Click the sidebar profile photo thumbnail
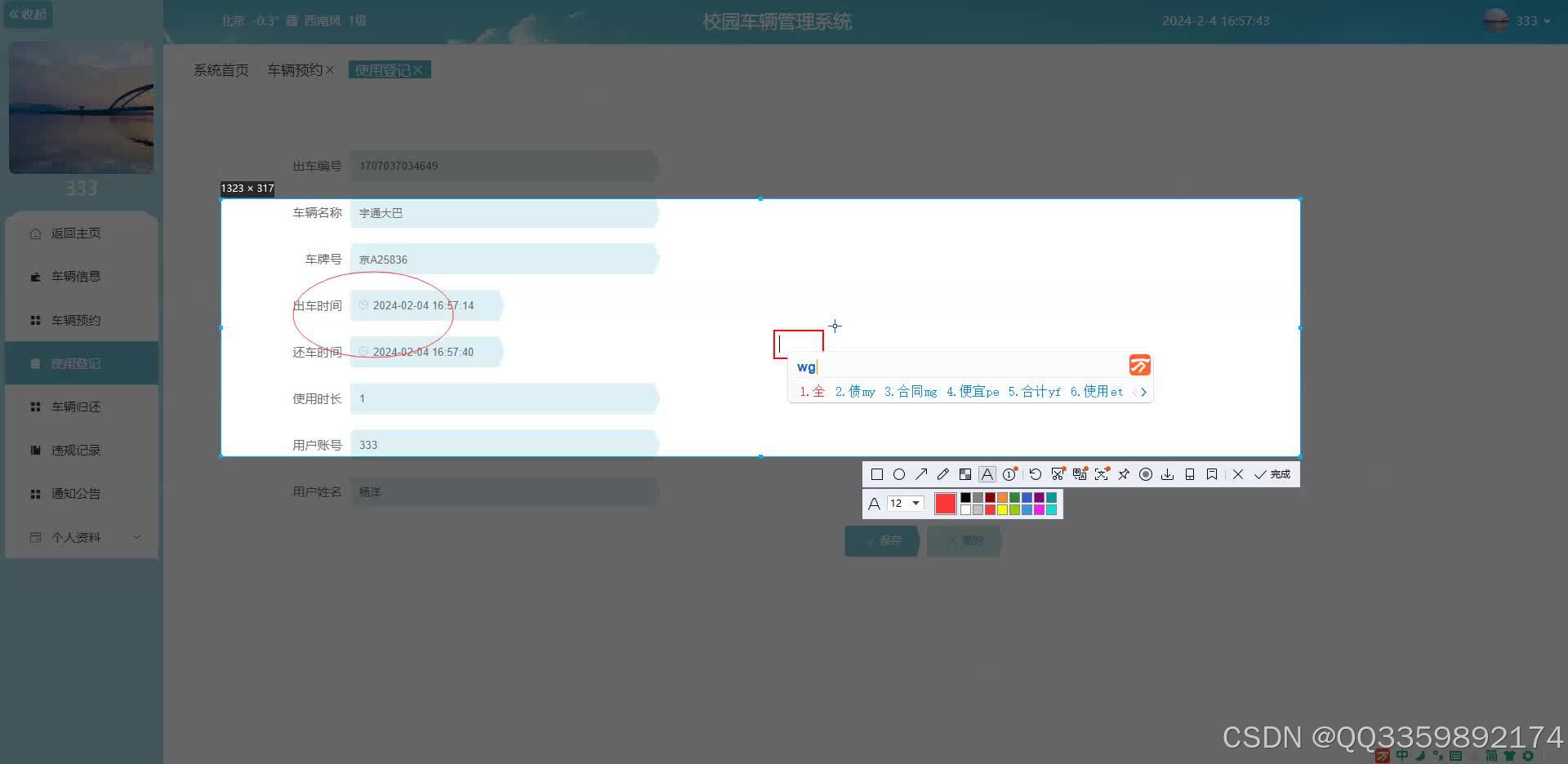 [81, 108]
